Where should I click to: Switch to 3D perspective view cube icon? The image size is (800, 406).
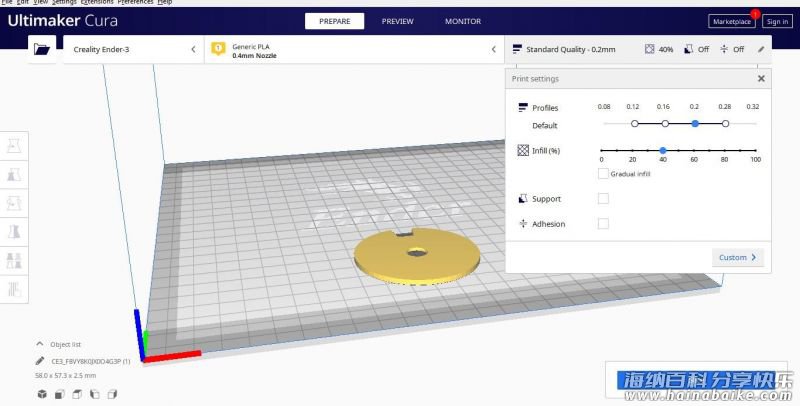pyautogui.click(x=42, y=394)
